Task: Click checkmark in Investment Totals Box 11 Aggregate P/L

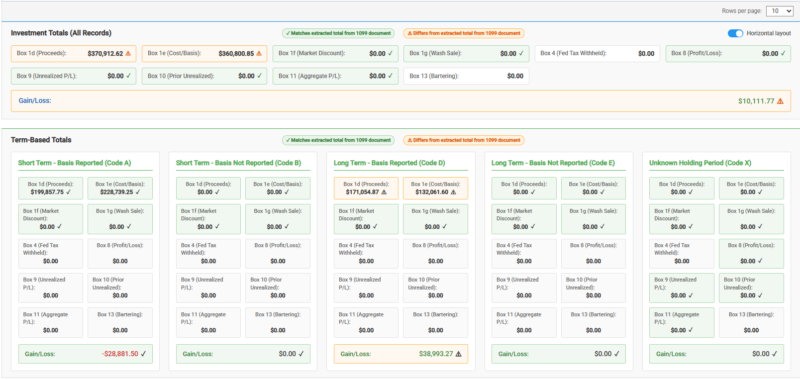Action: coord(390,76)
